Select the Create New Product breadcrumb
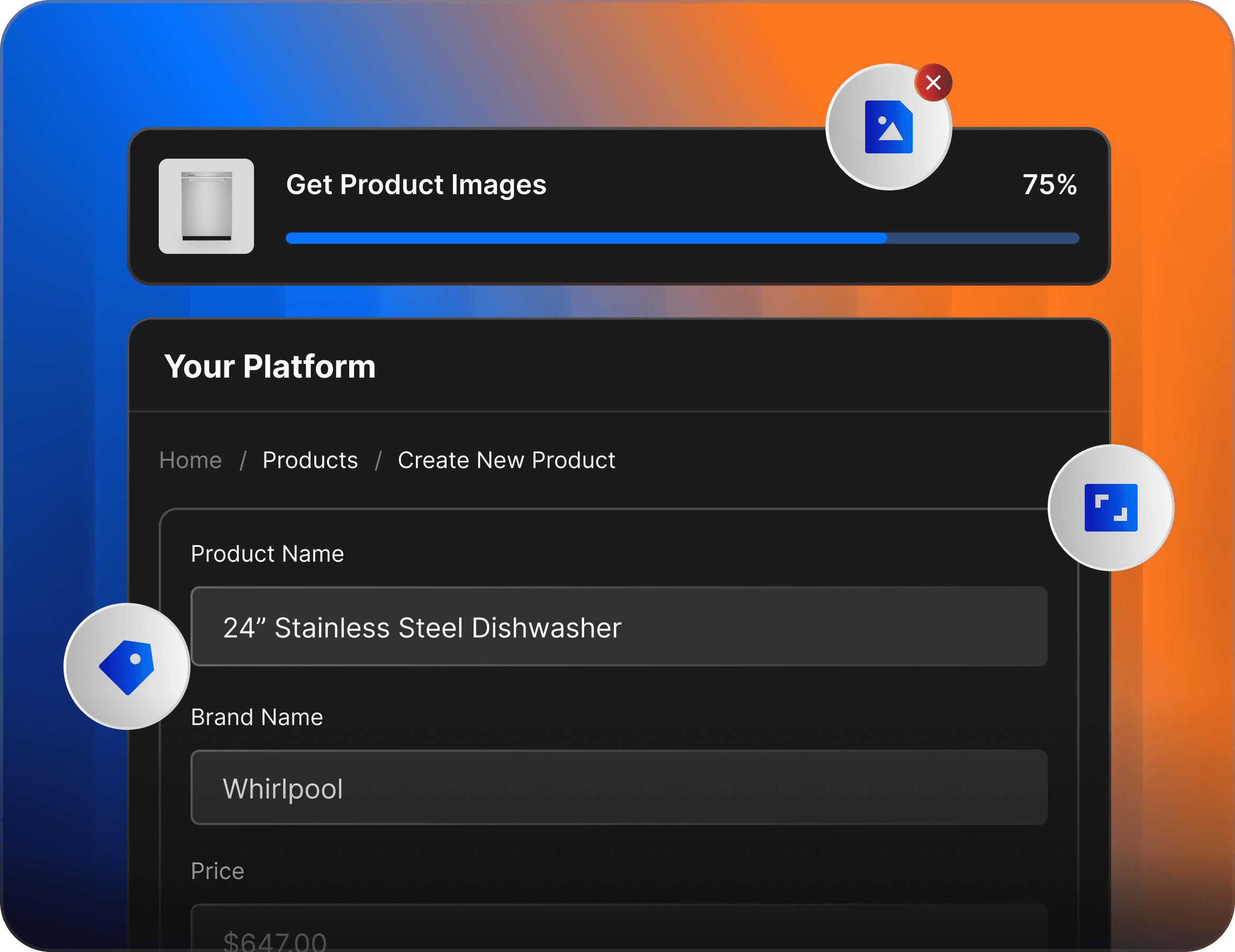Screen dimensions: 1235x952 click(x=506, y=460)
